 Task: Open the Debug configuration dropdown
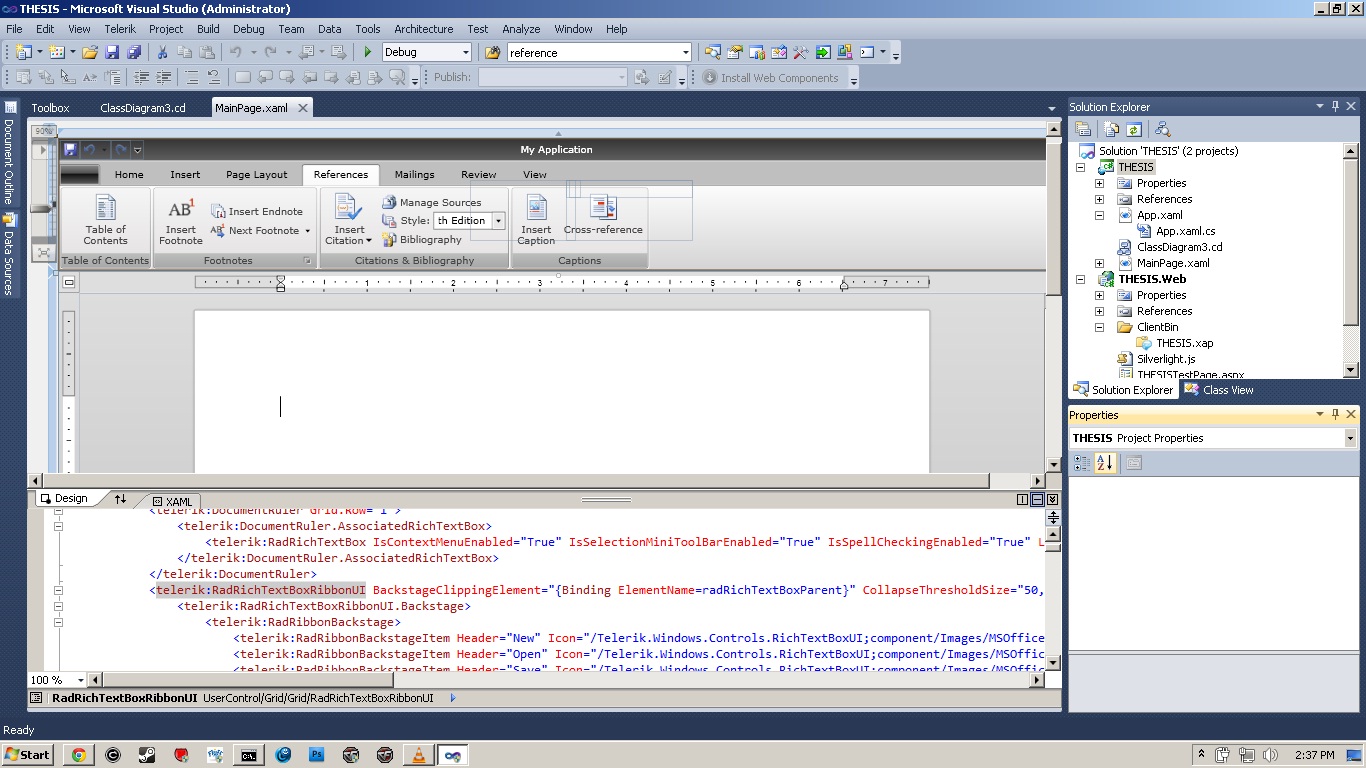[x=465, y=53]
